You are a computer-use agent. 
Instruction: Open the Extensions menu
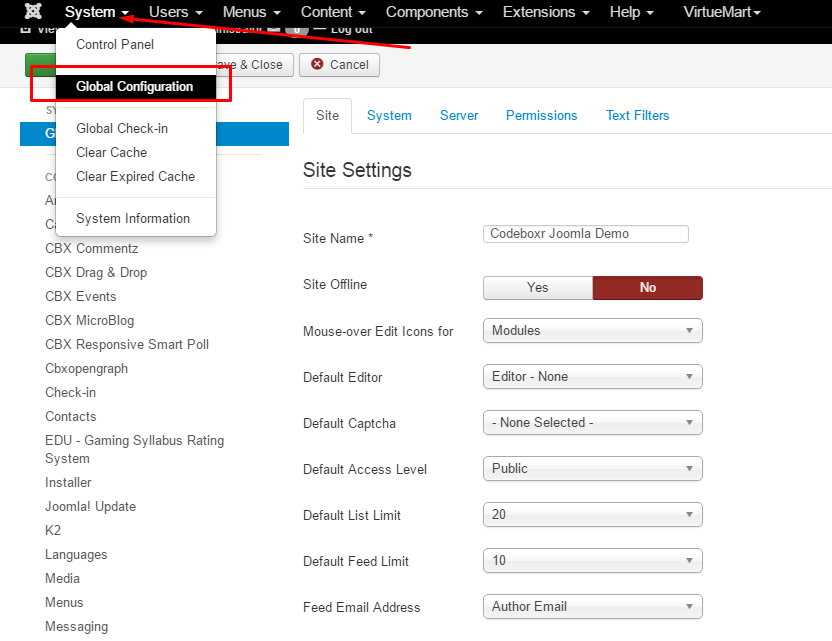click(x=546, y=12)
